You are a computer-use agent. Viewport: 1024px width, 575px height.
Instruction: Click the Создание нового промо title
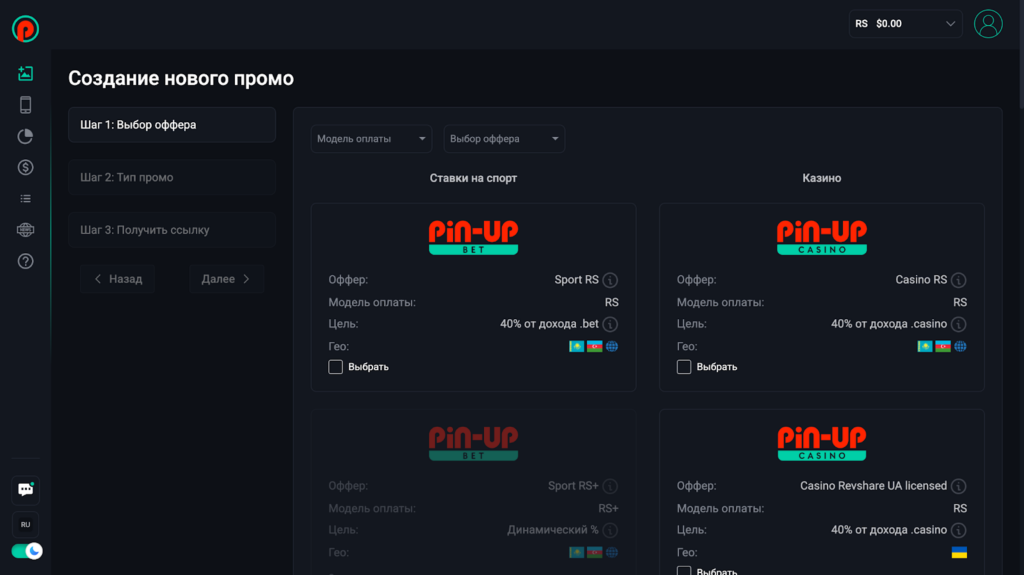pos(181,78)
